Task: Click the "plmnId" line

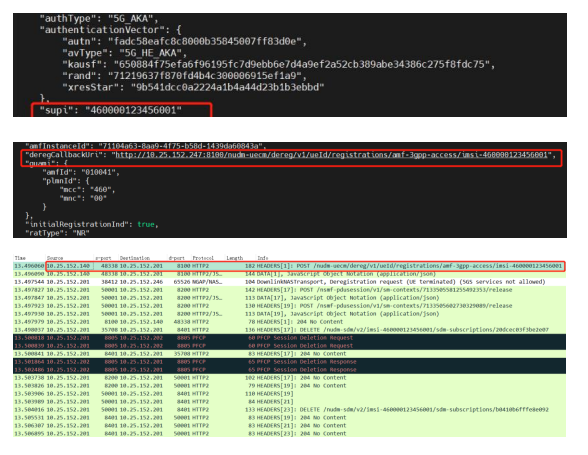Action: 66,181
